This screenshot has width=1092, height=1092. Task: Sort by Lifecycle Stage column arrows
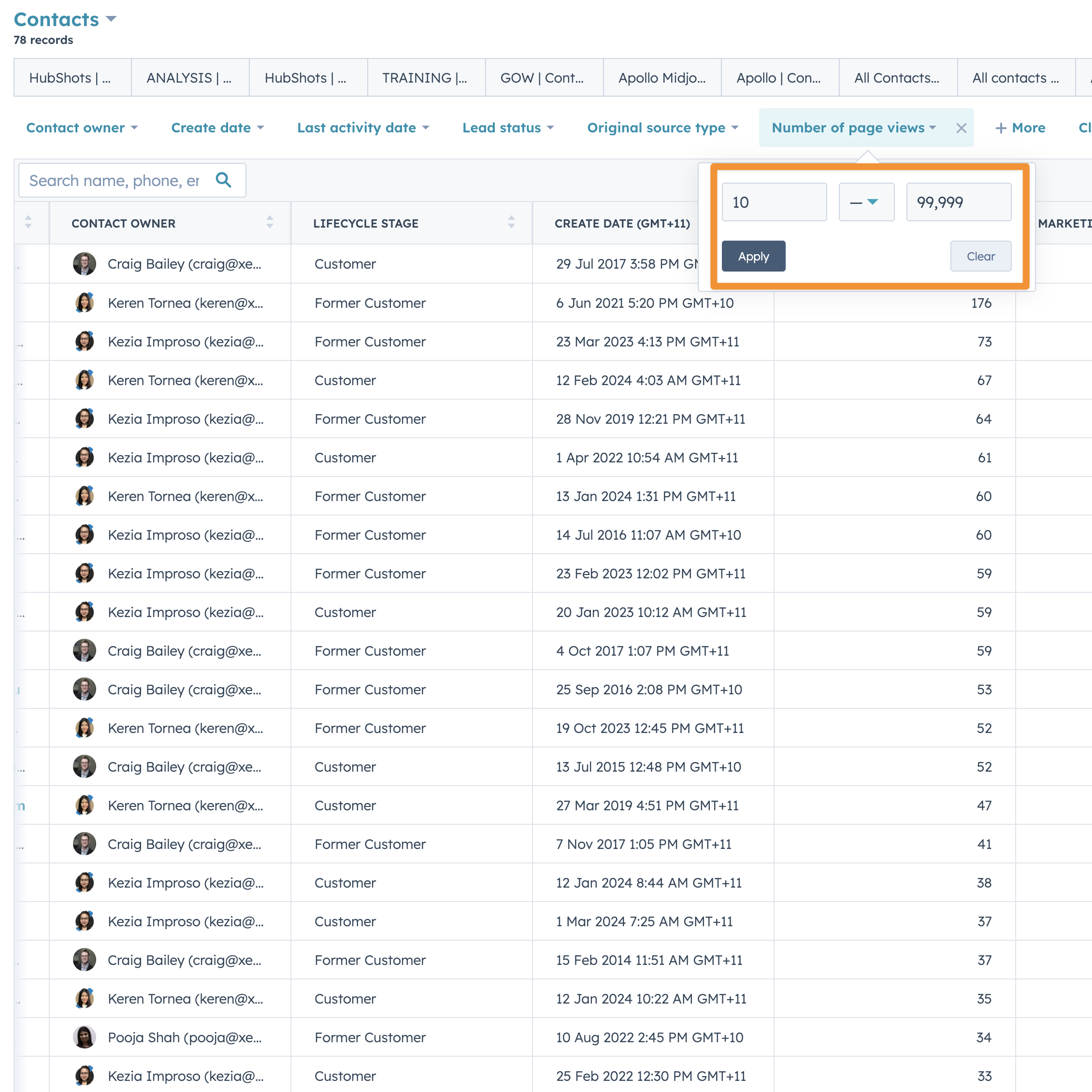tap(511, 222)
